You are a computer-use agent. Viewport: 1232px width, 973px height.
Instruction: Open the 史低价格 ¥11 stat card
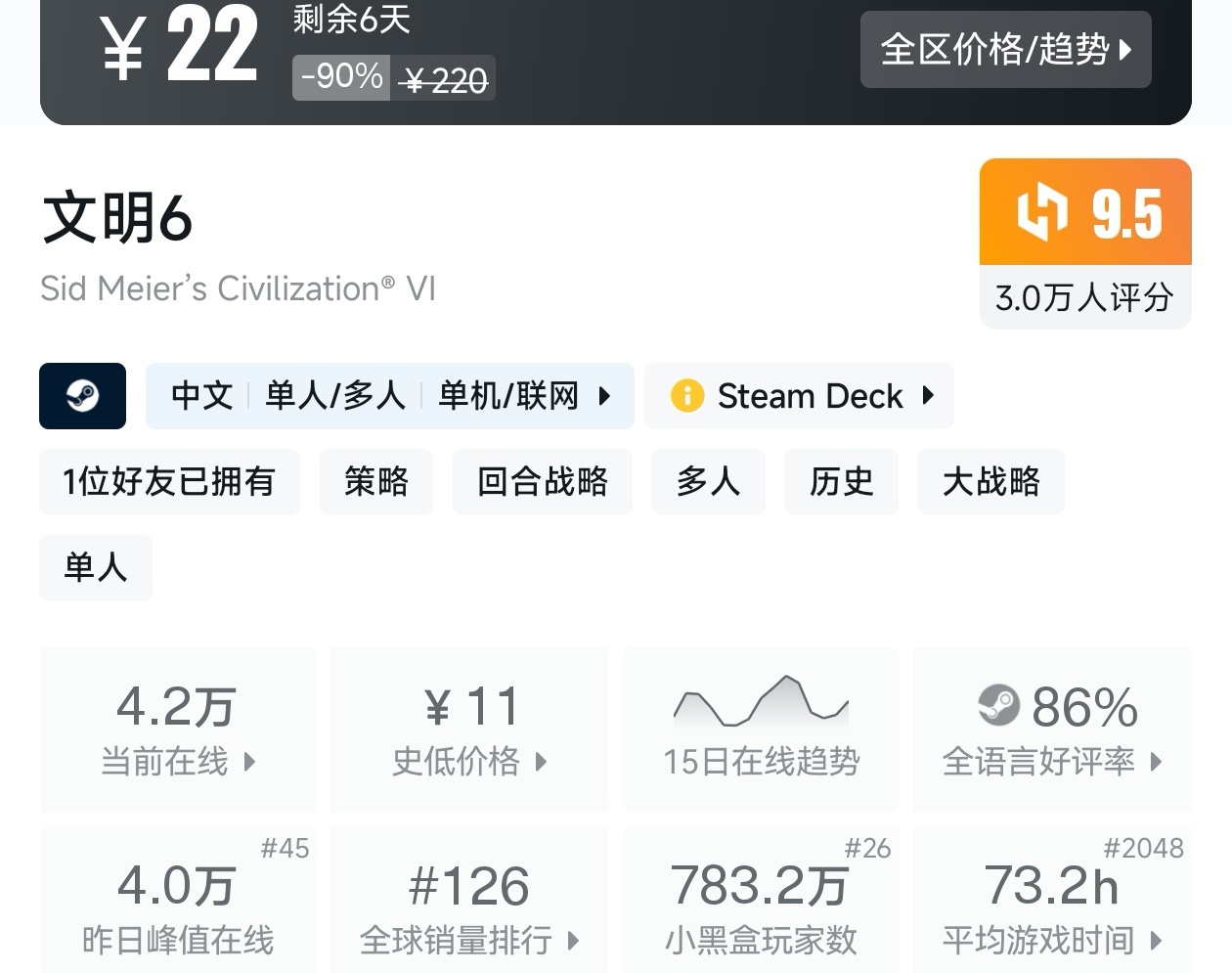[x=469, y=730]
